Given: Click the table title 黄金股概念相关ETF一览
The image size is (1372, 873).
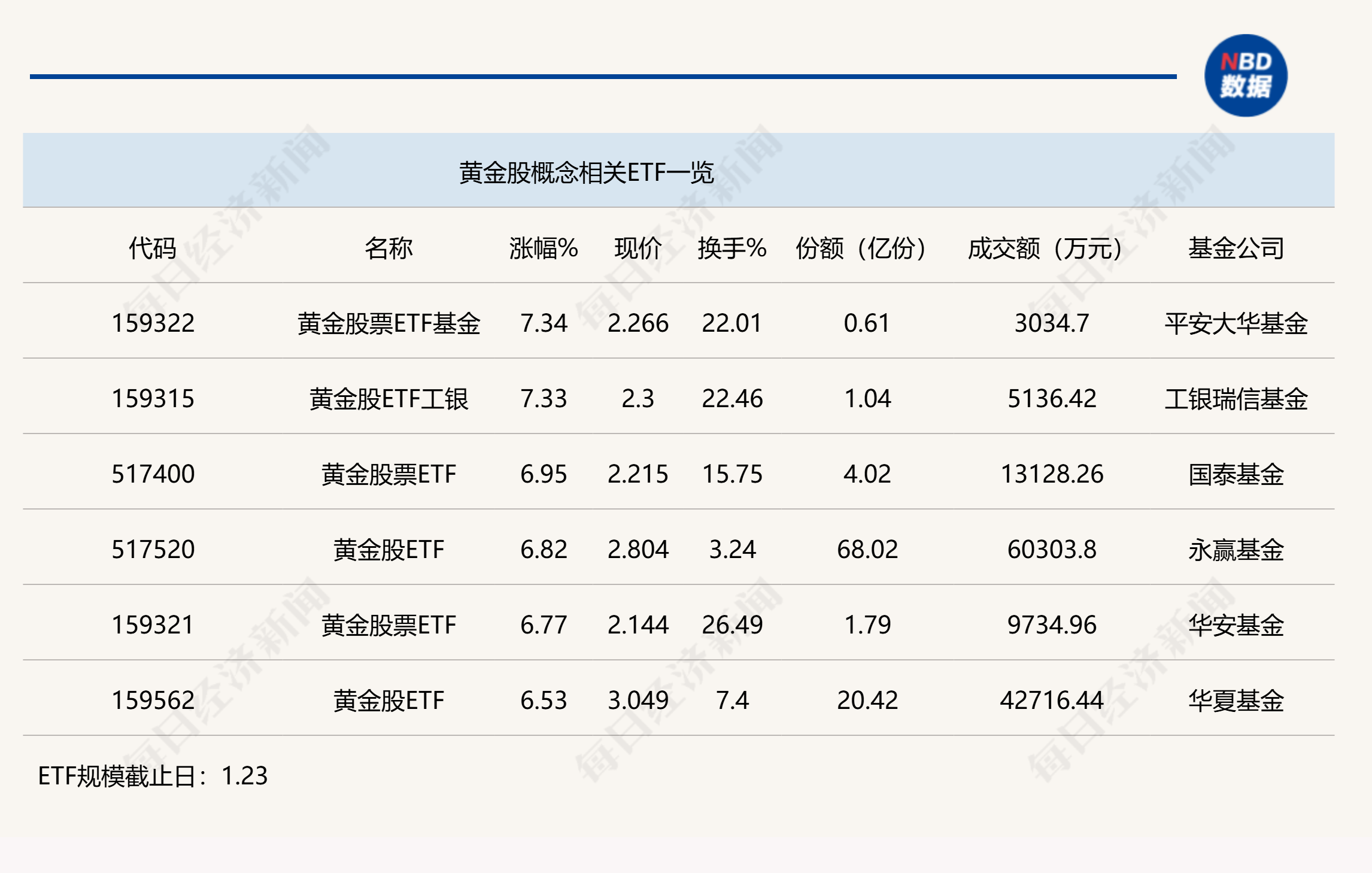Looking at the screenshot, I should tap(586, 172).
